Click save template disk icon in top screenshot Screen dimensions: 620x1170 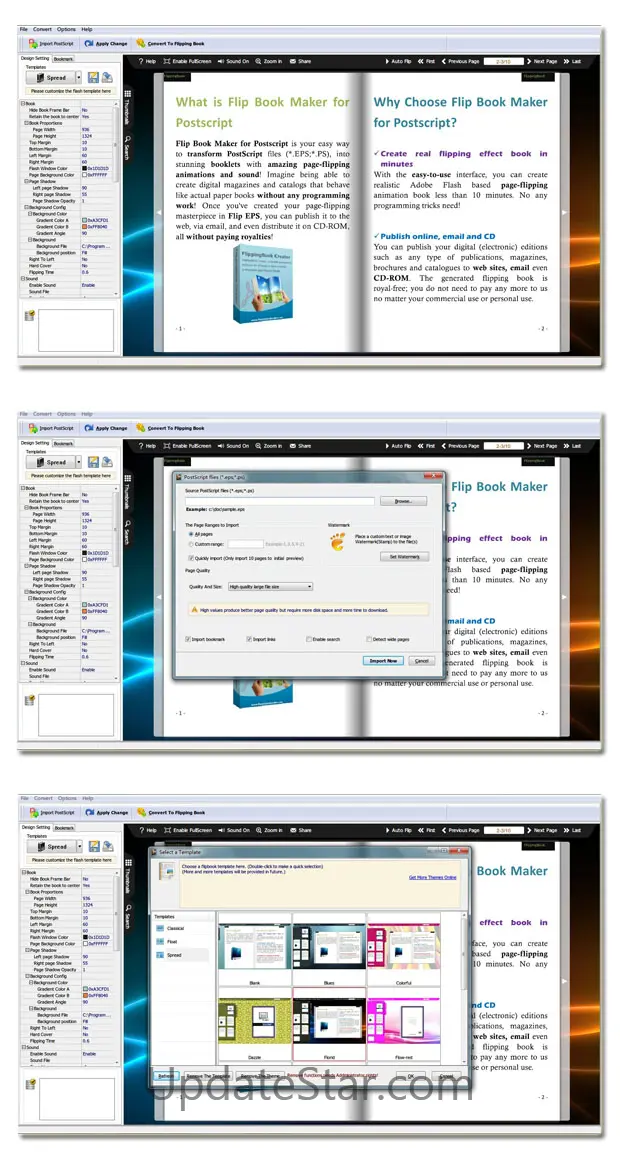(x=94, y=78)
